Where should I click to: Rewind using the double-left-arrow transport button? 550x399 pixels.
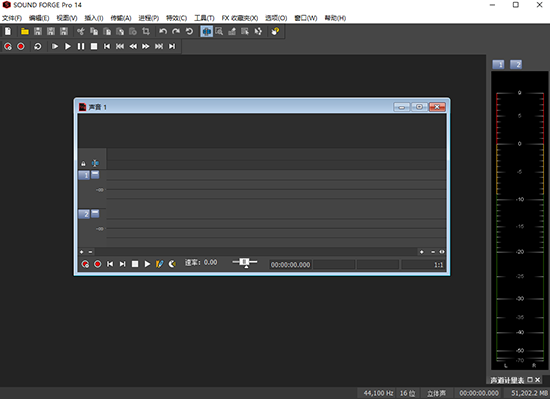(x=133, y=46)
